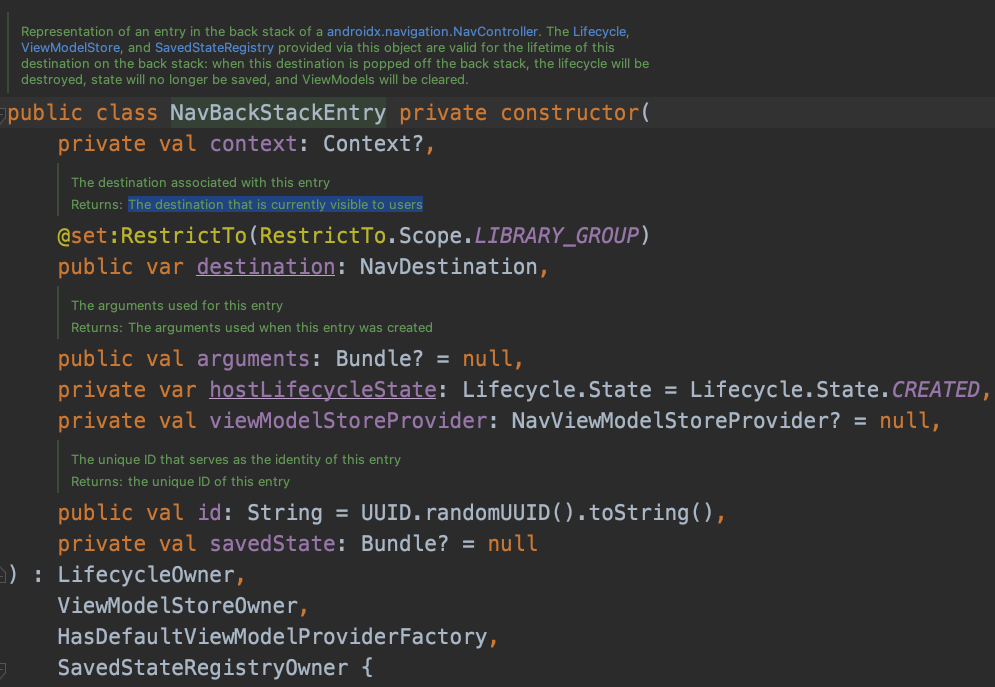The image size is (995, 687).
Task: Click the randomUUID() call
Action: coord(499,513)
